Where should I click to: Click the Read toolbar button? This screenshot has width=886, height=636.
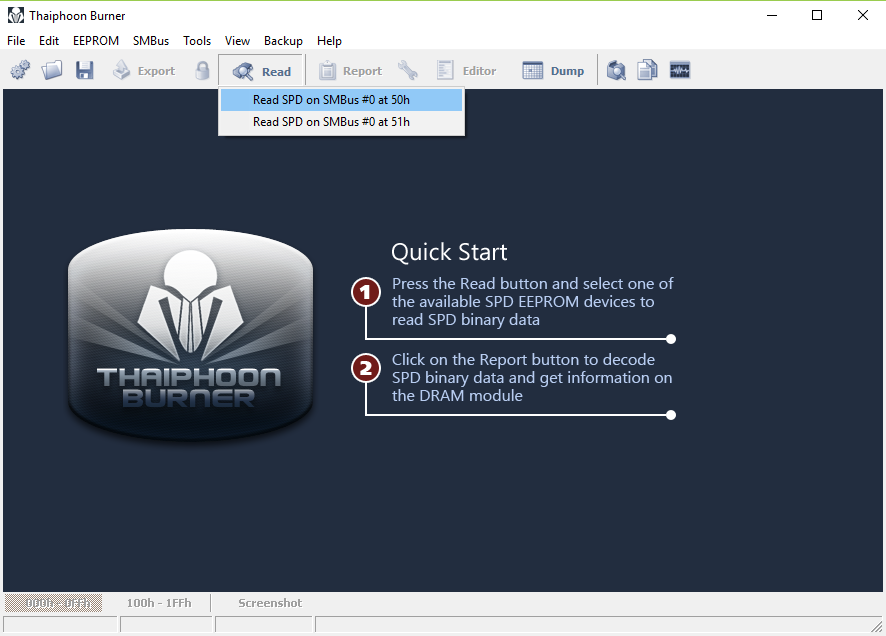[x=262, y=71]
